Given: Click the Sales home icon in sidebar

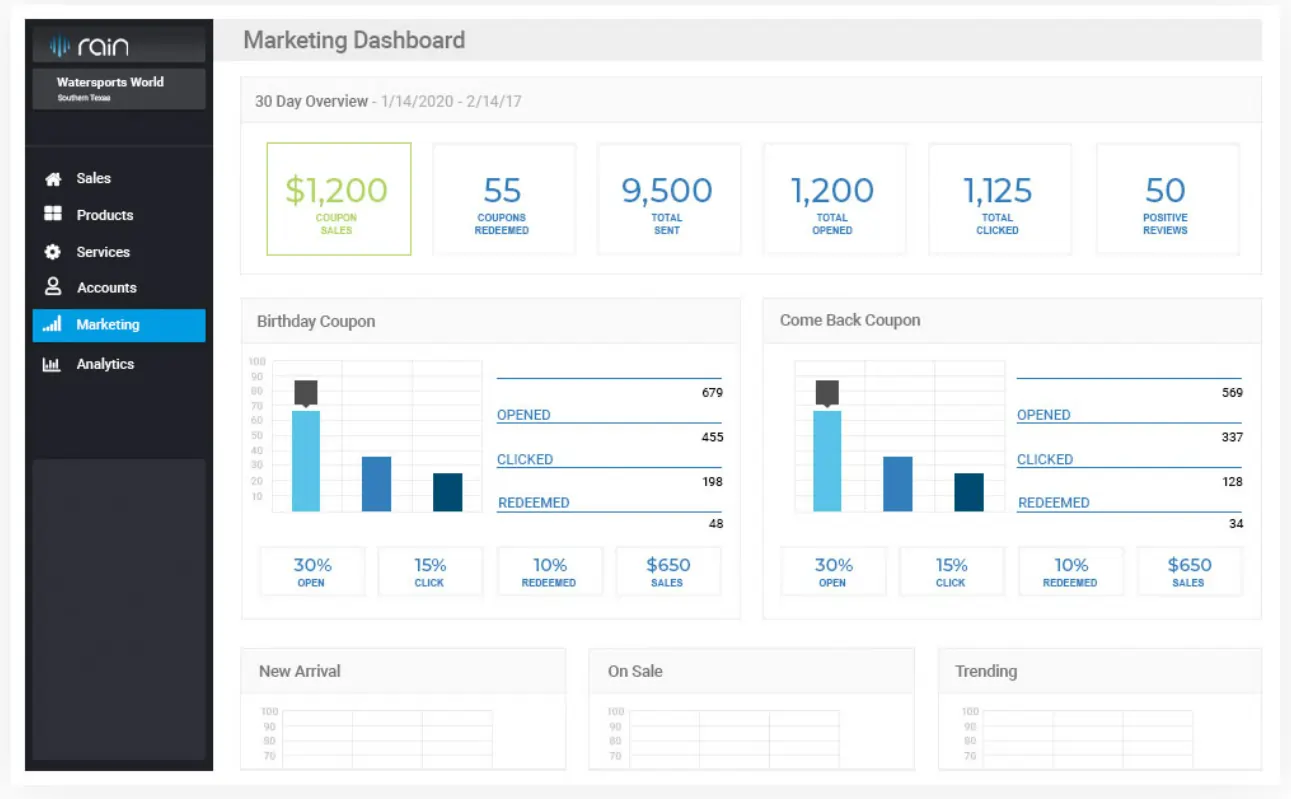Looking at the screenshot, I should coord(53,179).
